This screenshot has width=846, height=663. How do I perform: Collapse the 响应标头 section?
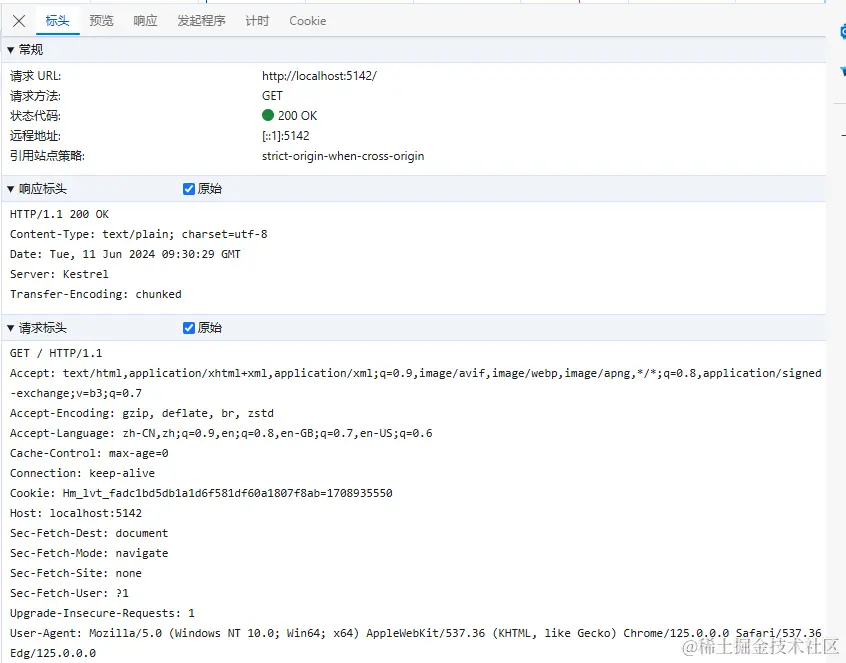pyautogui.click(x=10, y=189)
